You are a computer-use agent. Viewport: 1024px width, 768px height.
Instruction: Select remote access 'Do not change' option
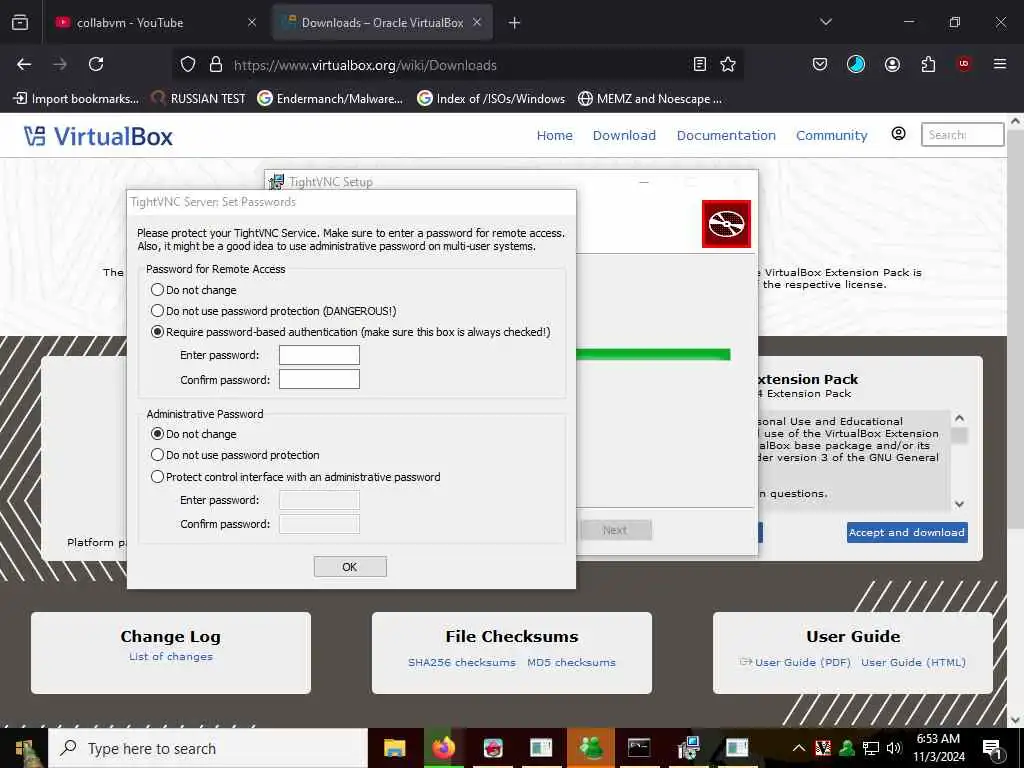click(193, 290)
